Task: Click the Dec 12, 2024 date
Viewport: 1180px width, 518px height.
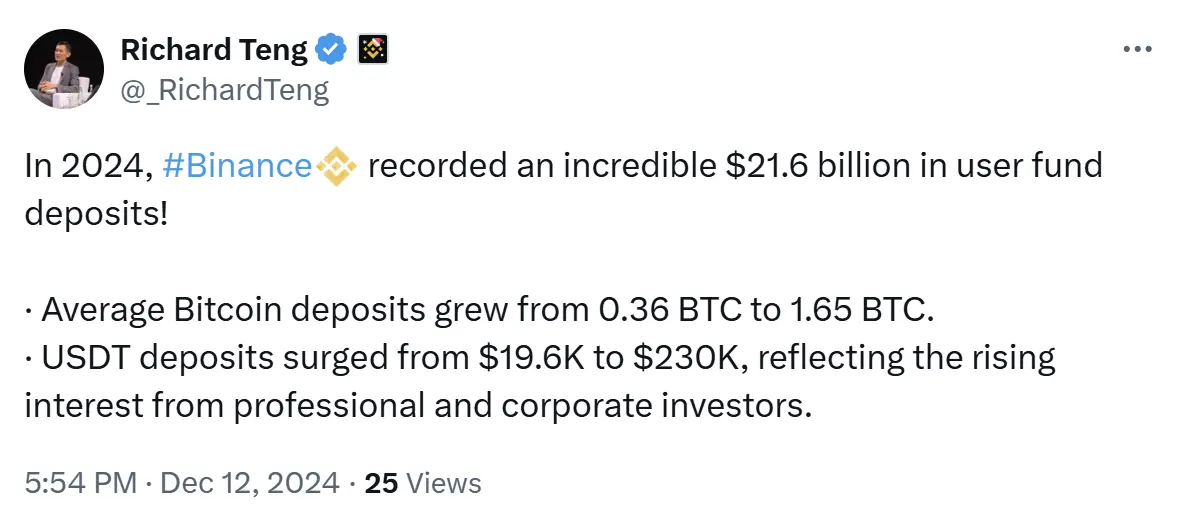Action: 250,484
